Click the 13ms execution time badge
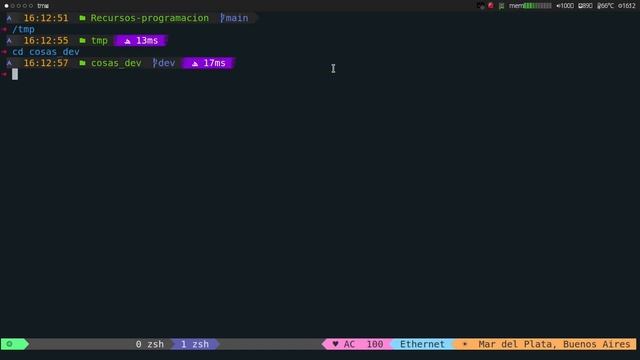This screenshot has width=640, height=360. [141, 40]
